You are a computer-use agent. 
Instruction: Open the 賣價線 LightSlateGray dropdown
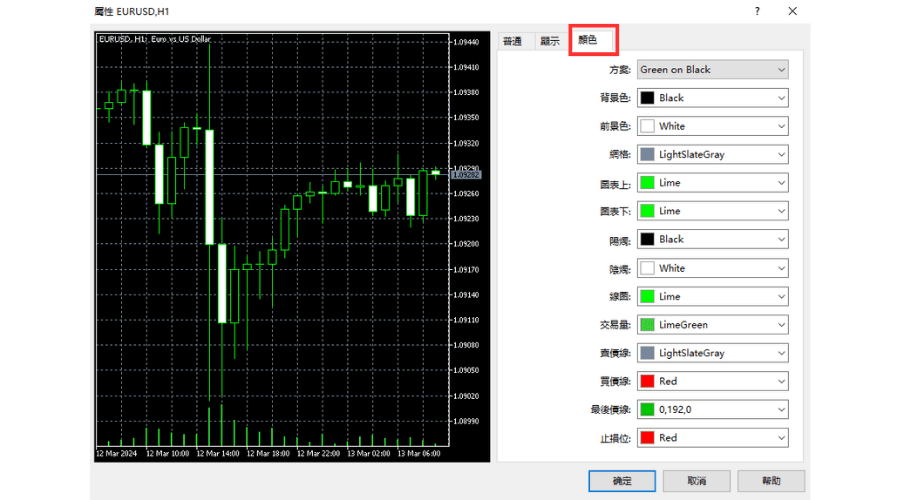click(x=712, y=353)
